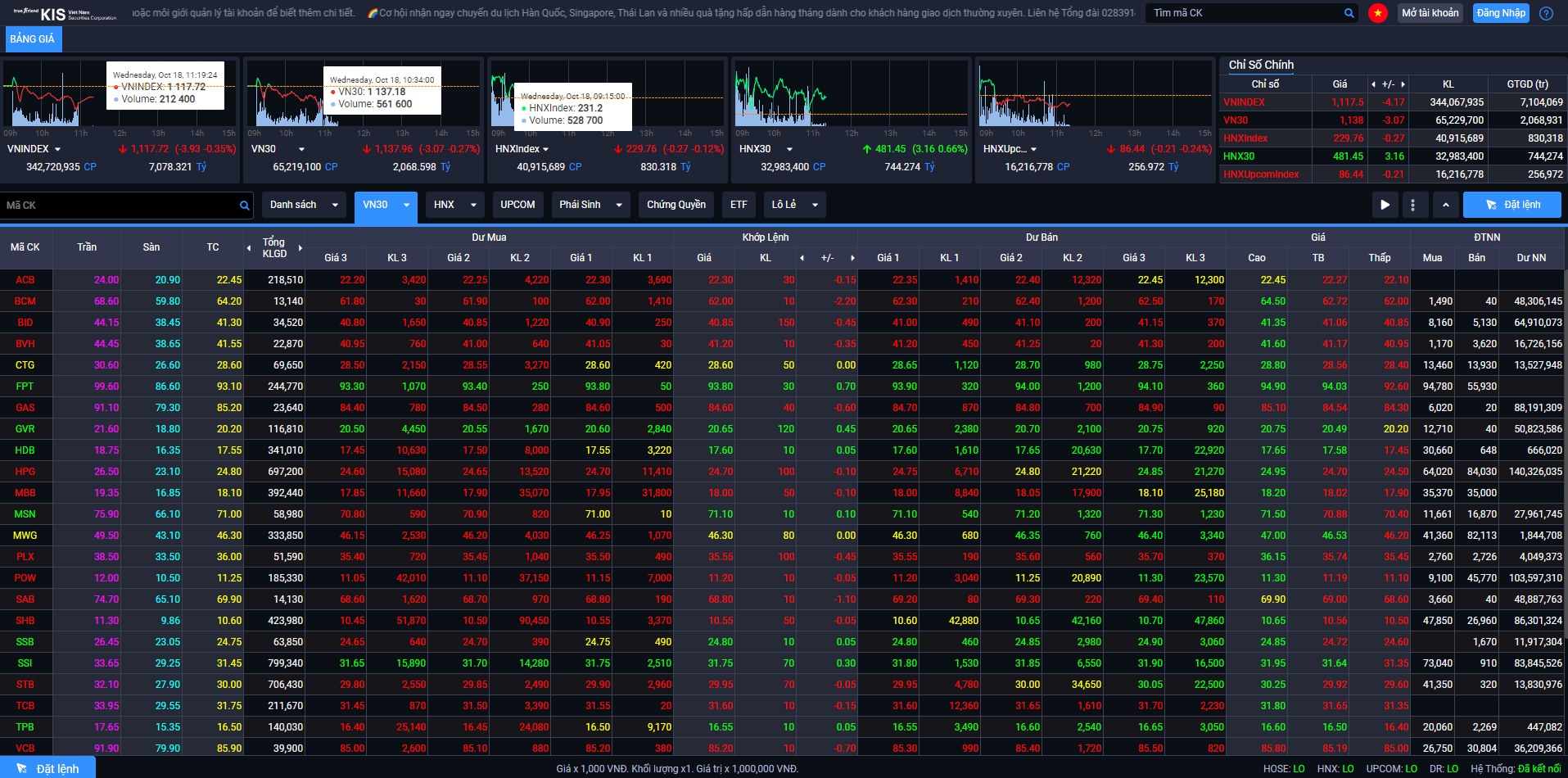Sort by the TC column header
Image resolution: width=1568 pixels, height=778 pixels.
click(213, 247)
